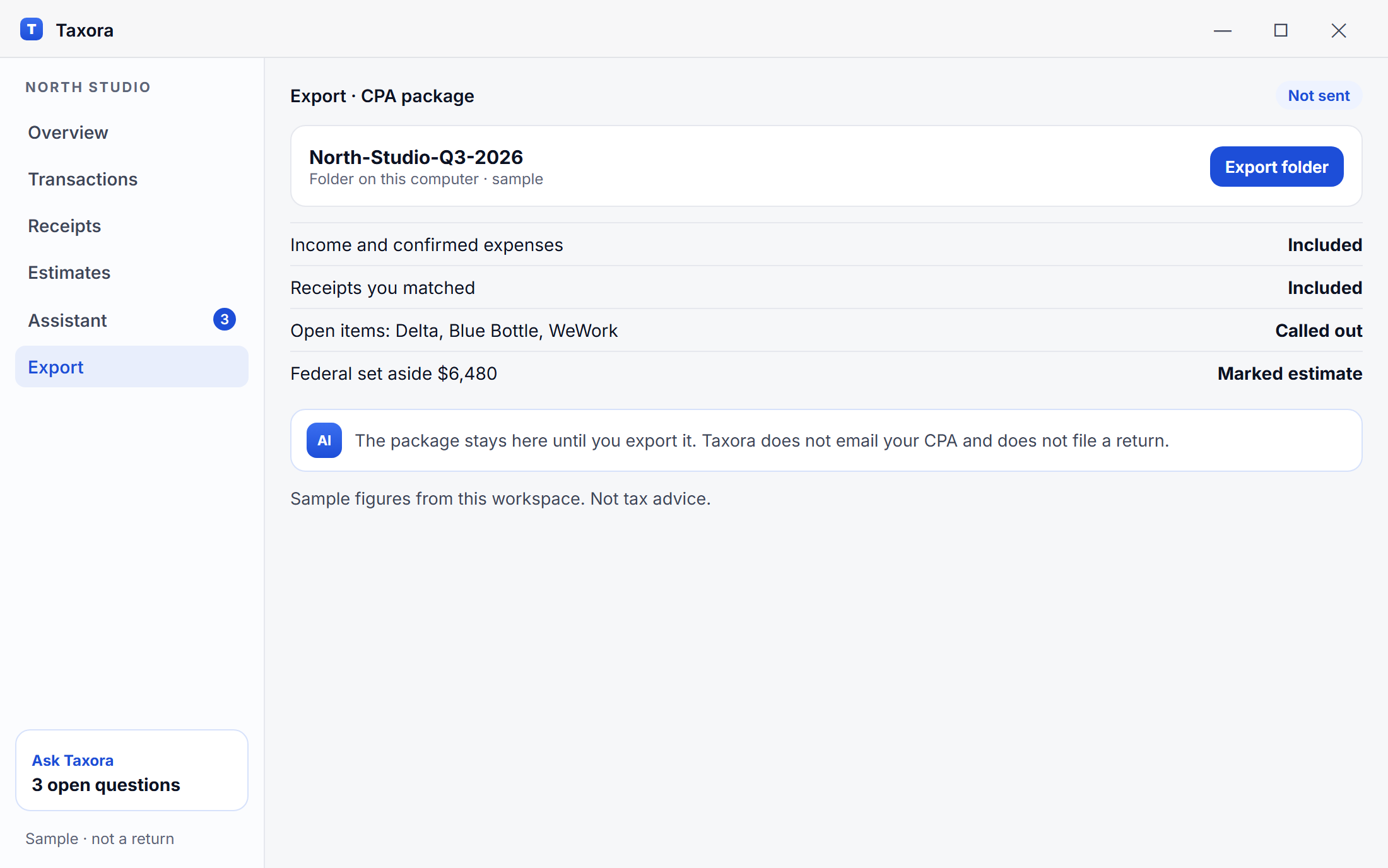Close the Taxora window
The height and width of the screenshot is (868, 1388).
pos(1339,30)
